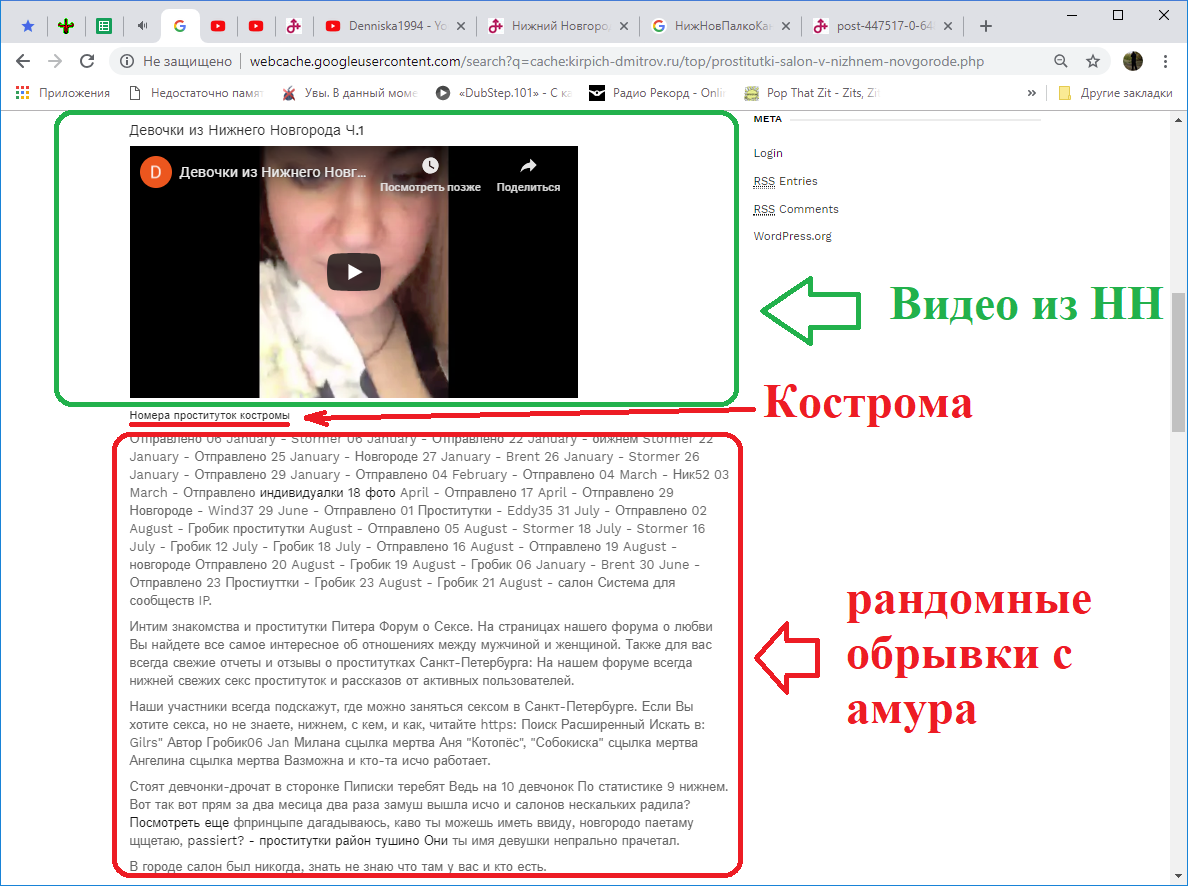
Task: Click the profile avatar icon in toolbar
Action: point(1133,61)
